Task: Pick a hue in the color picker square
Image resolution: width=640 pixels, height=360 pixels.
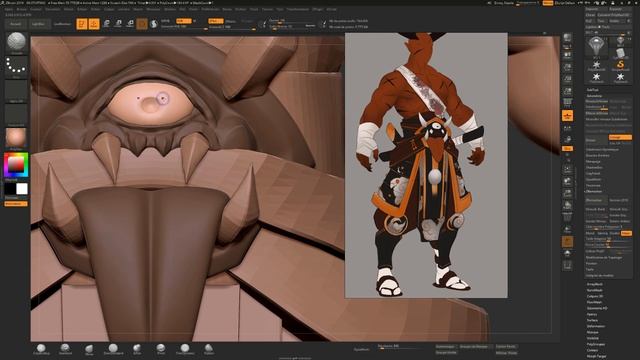Action: pos(16,165)
